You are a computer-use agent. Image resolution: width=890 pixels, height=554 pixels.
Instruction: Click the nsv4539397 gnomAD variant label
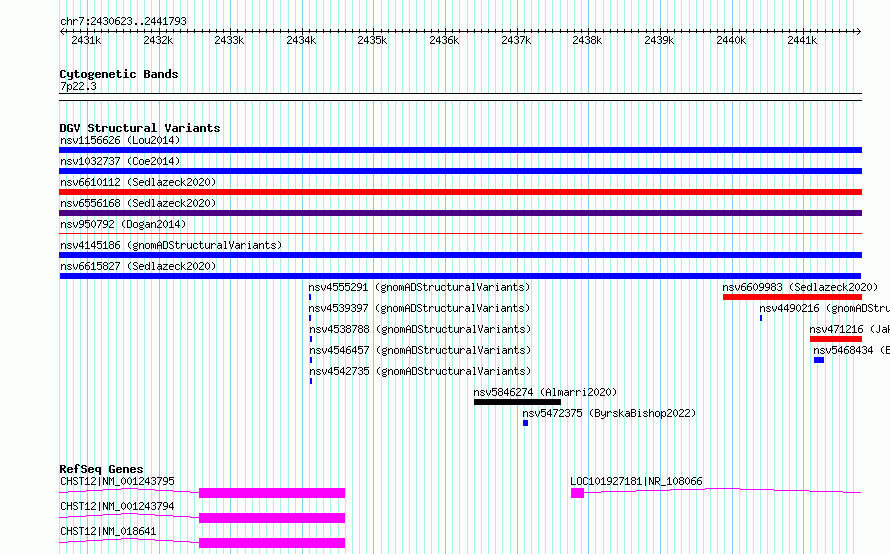pos(419,308)
